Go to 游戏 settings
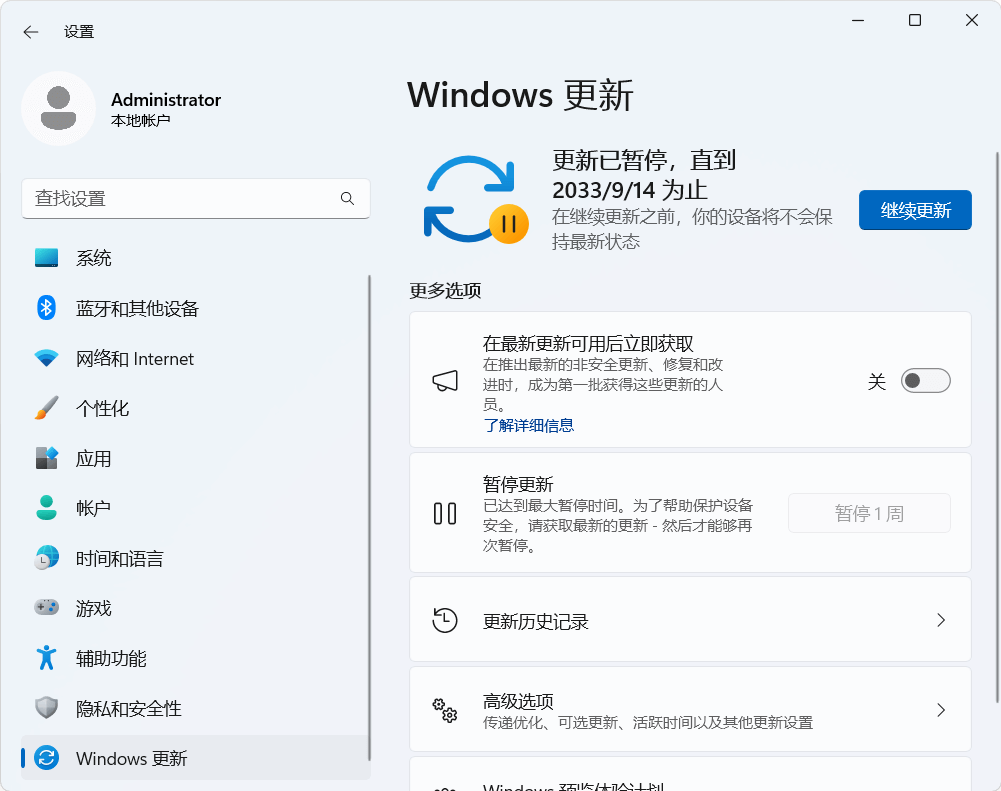 pos(195,608)
